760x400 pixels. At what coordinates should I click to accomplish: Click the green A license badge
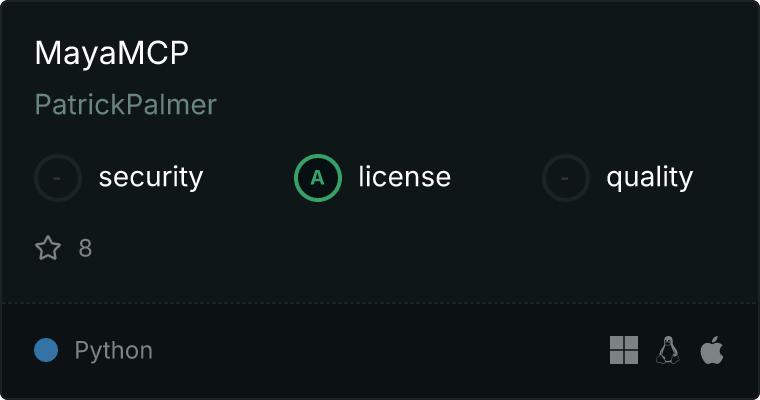(318, 178)
